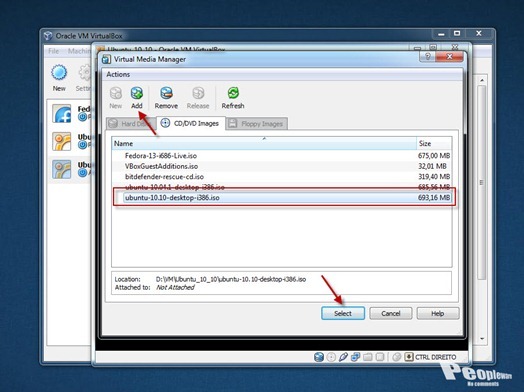
Task: Close the Virtual Media Manager dialog
Action: 450,56
